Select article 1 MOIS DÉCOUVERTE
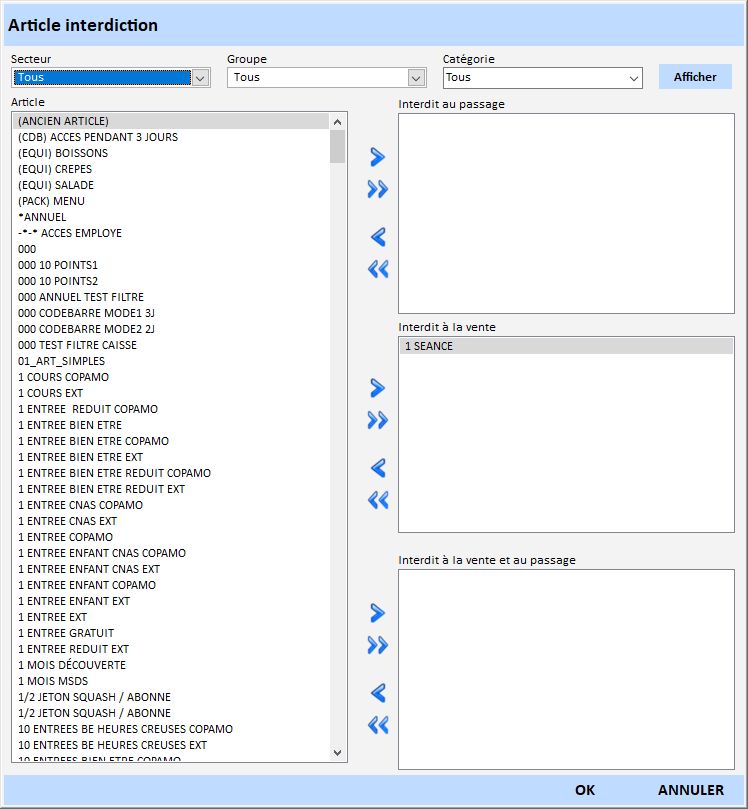The image size is (748, 809). [x=72, y=665]
